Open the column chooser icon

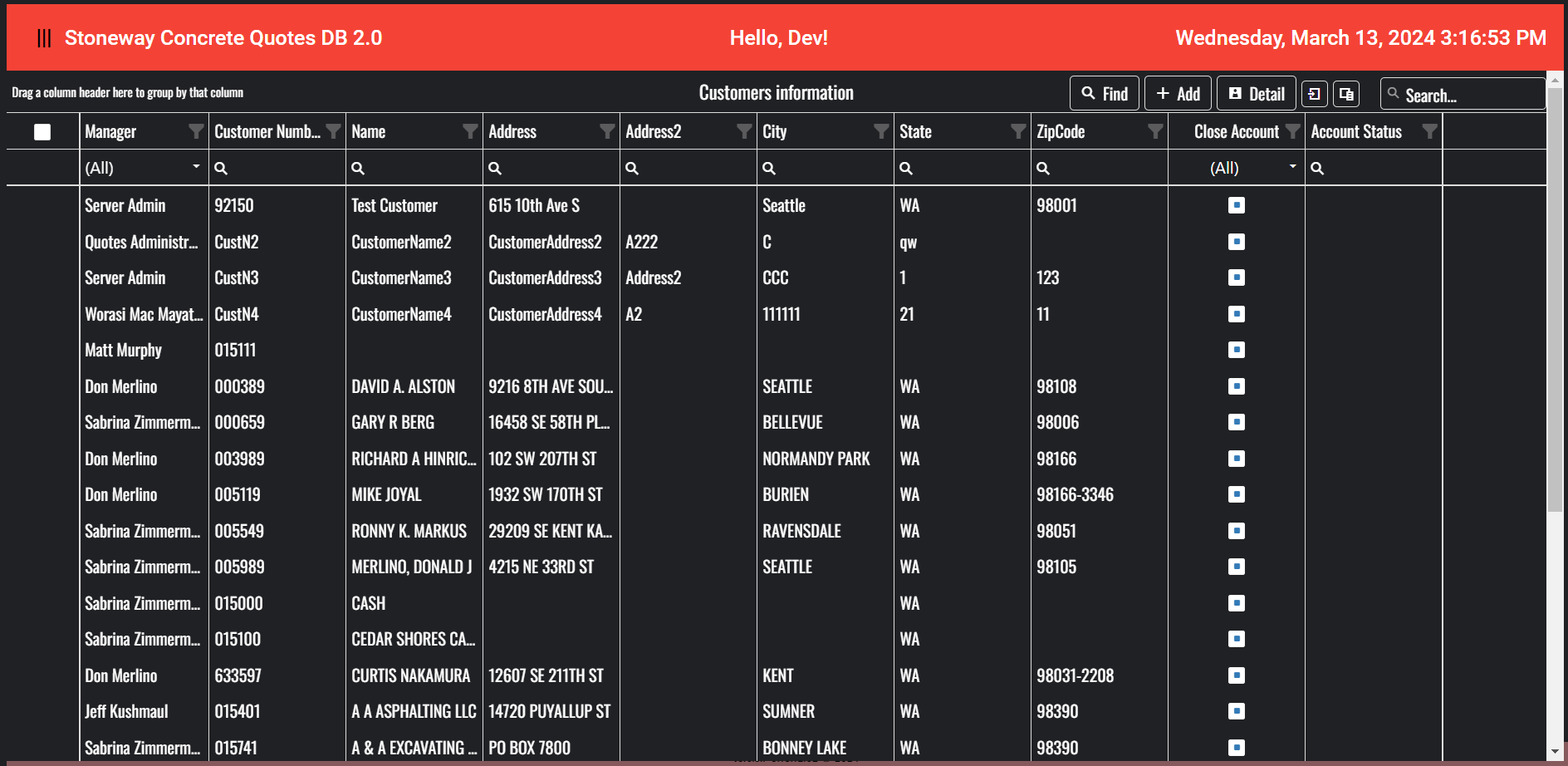pyautogui.click(x=1346, y=94)
